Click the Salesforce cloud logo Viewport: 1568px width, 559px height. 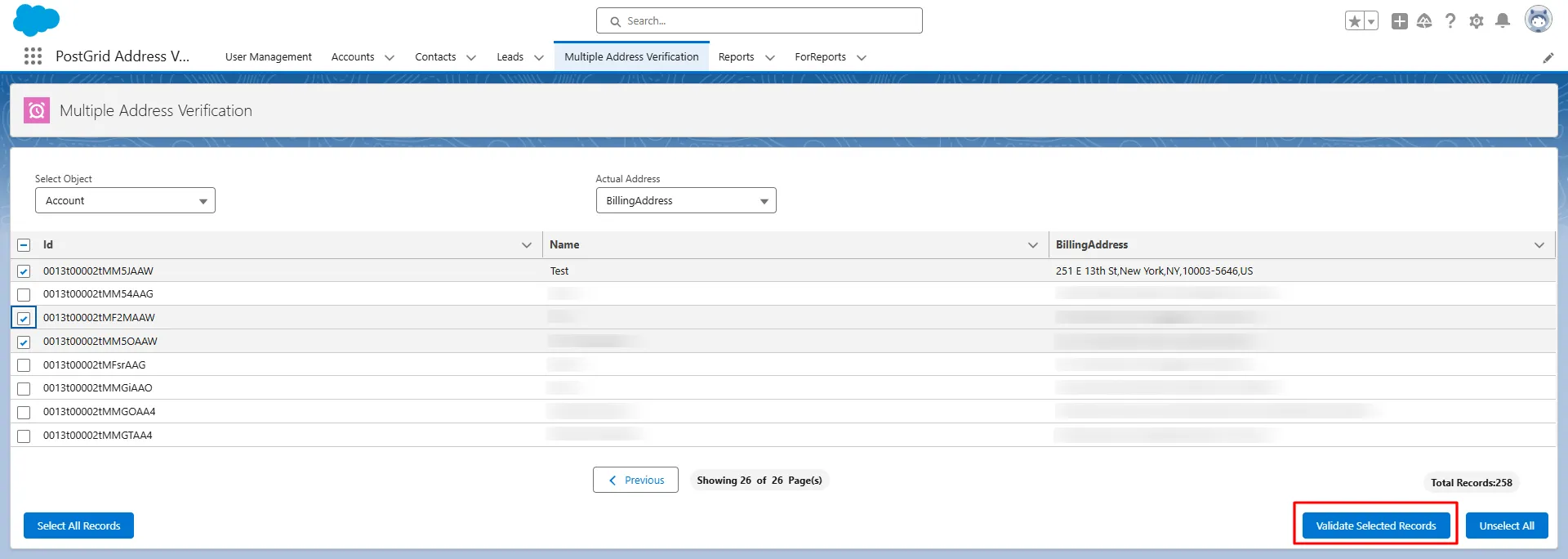[36, 20]
